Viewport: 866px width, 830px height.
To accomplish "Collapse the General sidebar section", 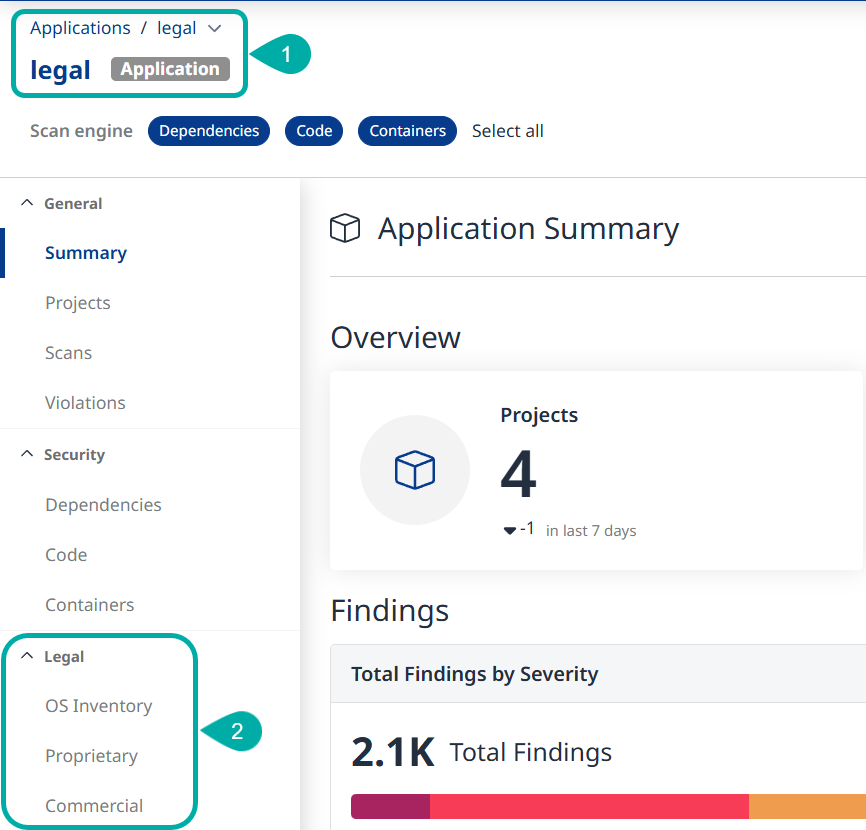I will coord(27,203).
